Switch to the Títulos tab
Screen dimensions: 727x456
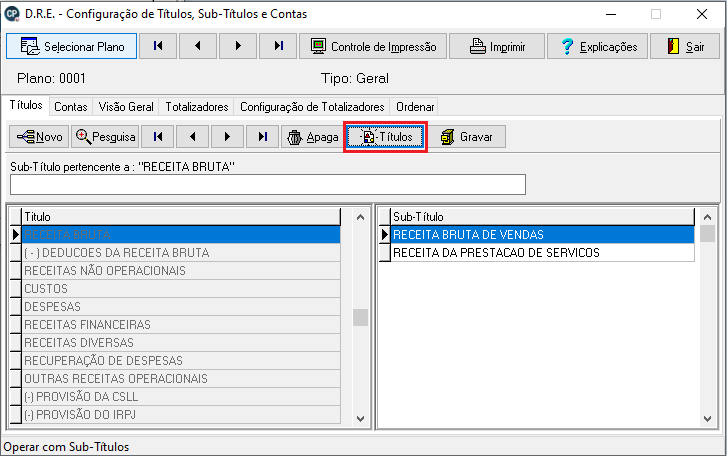[26, 106]
